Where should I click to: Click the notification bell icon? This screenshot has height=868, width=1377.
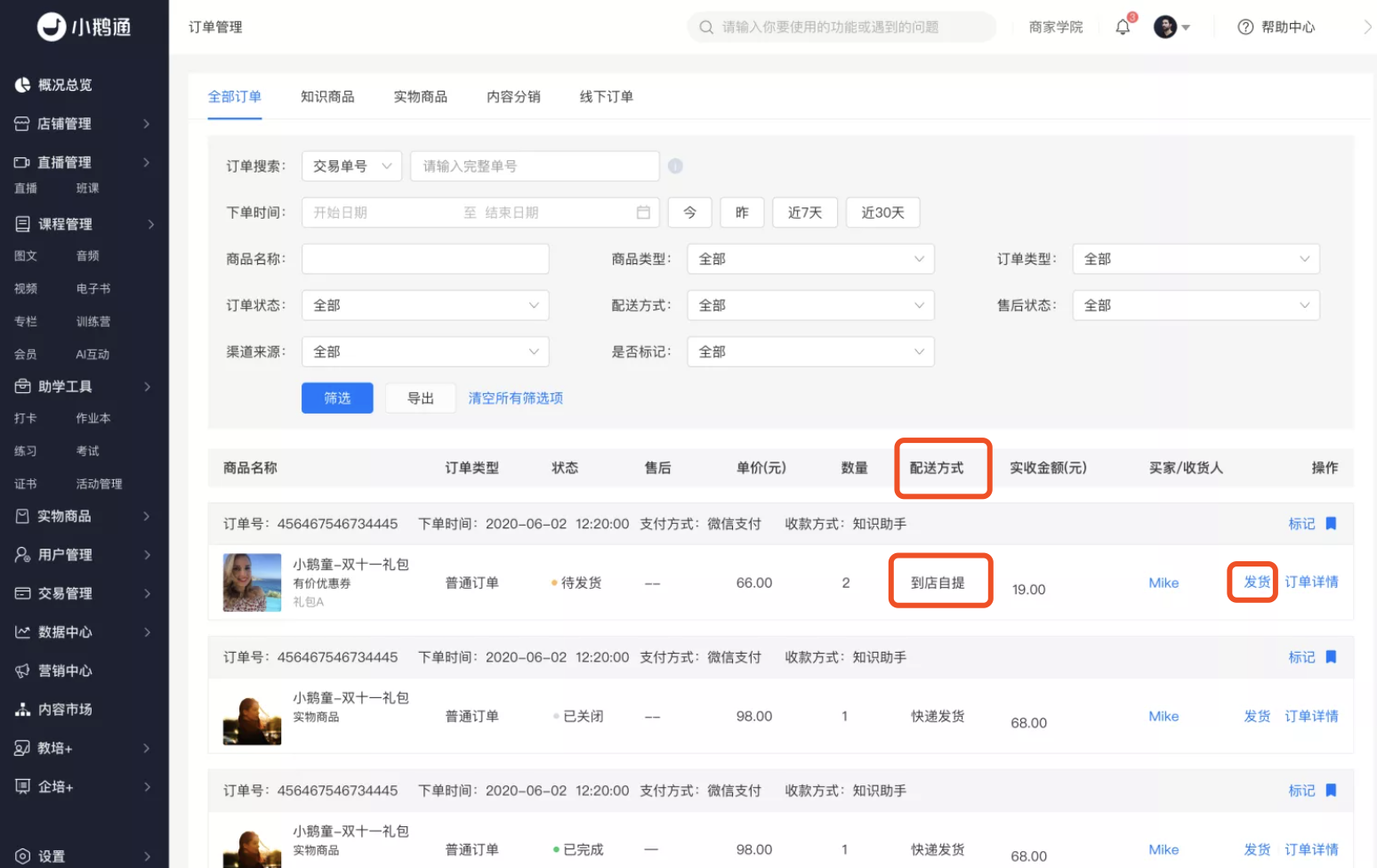(x=1123, y=27)
